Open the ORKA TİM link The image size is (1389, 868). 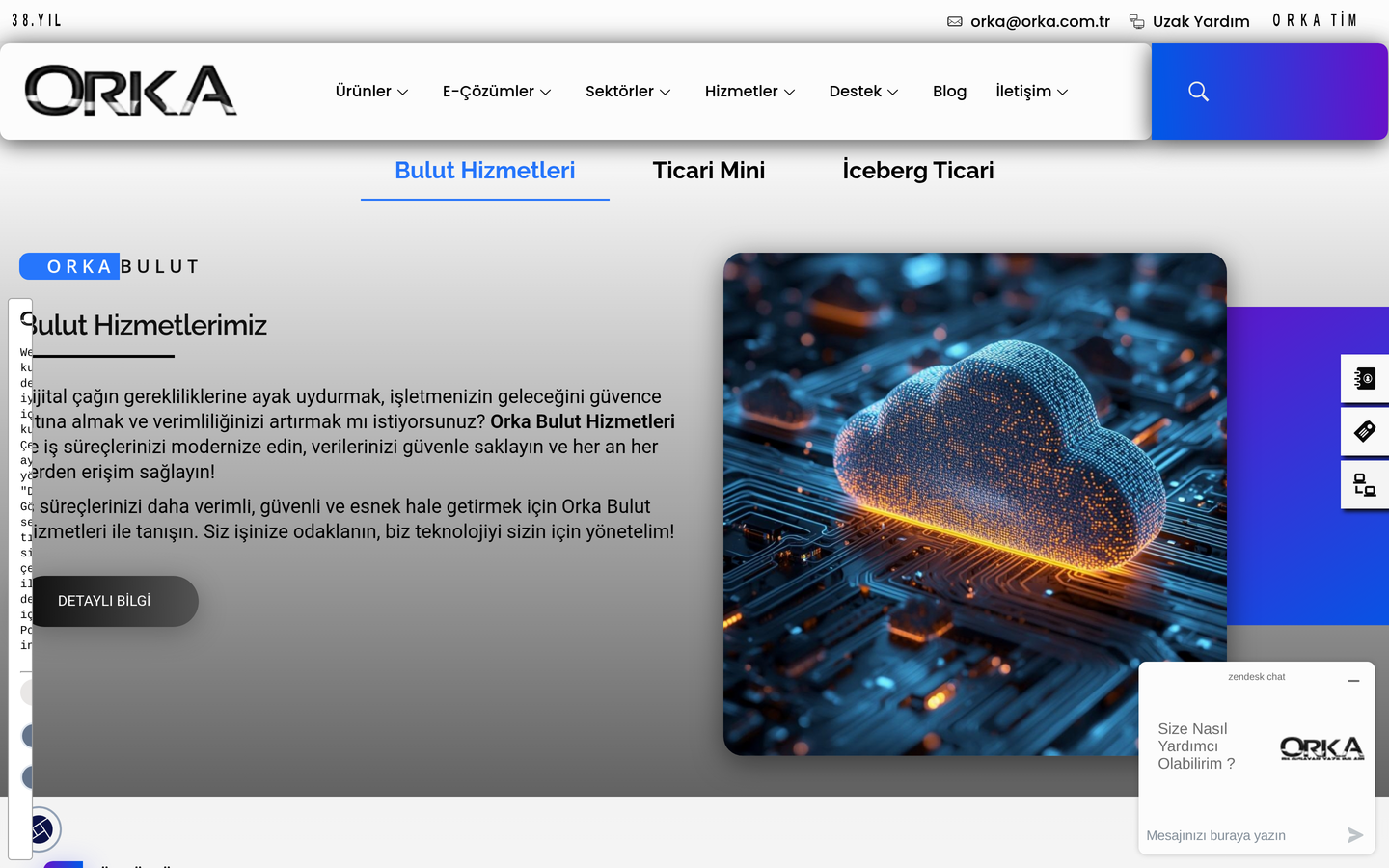[1315, 20]
